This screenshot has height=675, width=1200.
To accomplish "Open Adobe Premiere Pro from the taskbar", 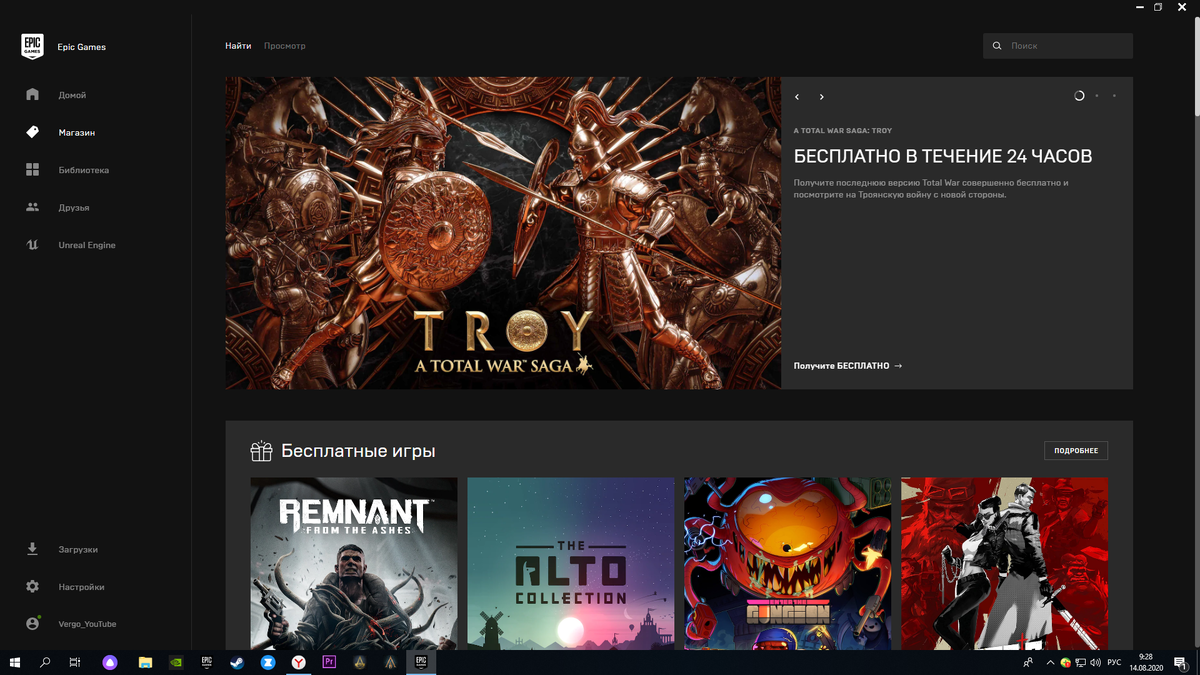I will coord(329,662).
